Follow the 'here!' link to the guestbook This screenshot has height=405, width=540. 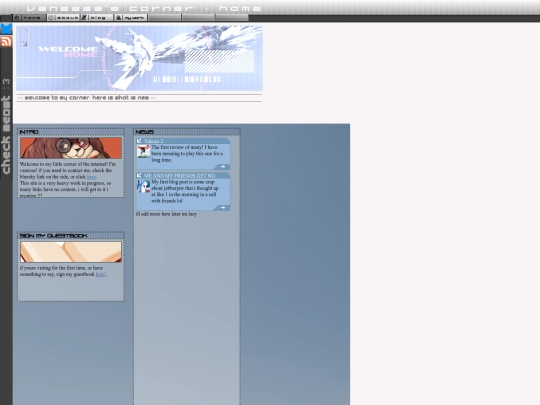click(x=101, y=274)
